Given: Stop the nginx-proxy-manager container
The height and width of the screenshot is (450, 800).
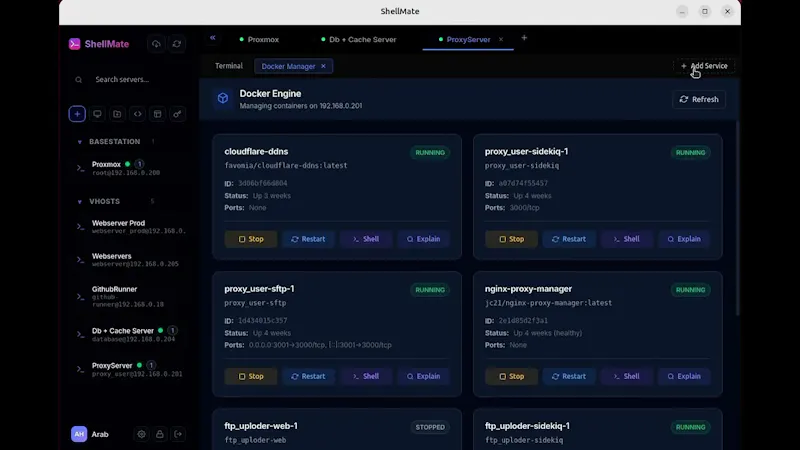Looking at the screenshot, I should tap(511, 376).
